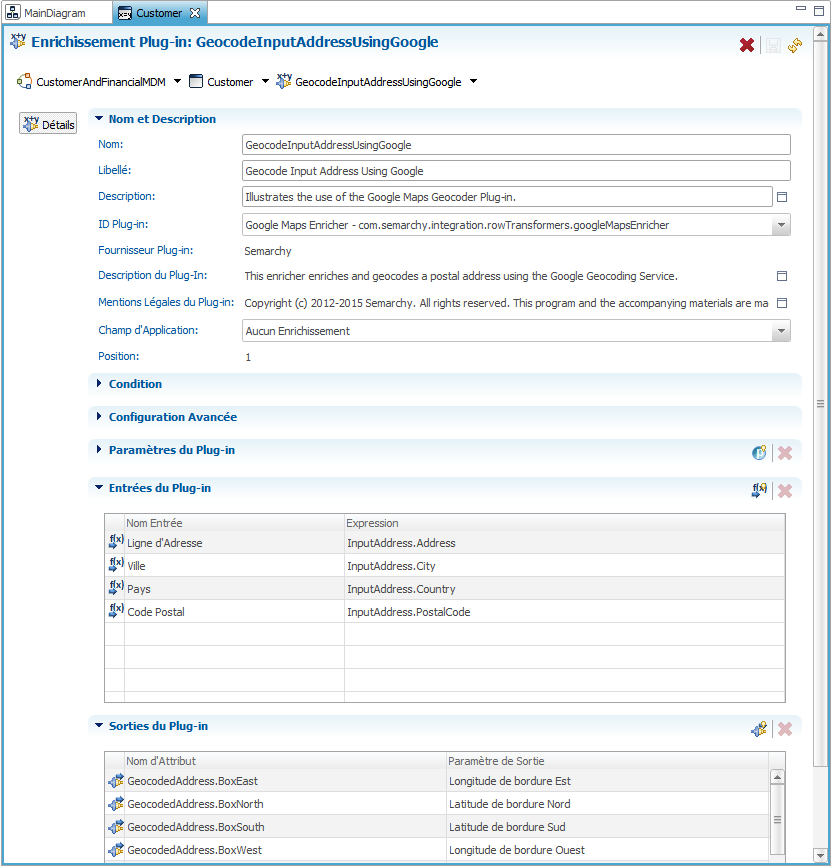Click f(x) icon of Pays row
Image resolution: width=833 pixels, height=868 pixels.
point(116,588)
